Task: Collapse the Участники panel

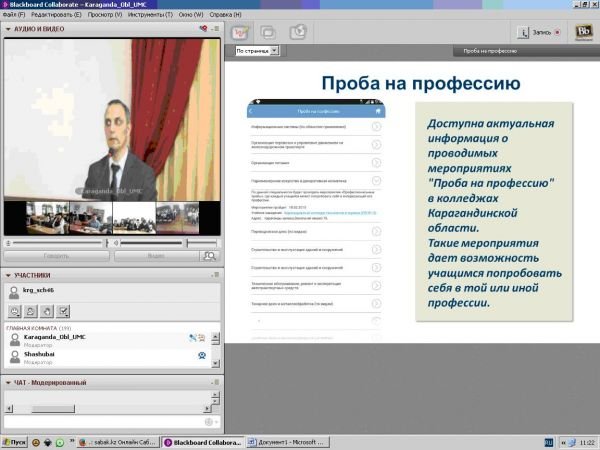Action: coord(8,275)
